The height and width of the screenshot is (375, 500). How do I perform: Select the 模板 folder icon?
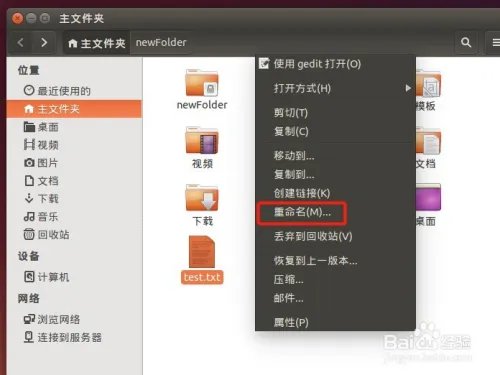(x=428, y=83)
